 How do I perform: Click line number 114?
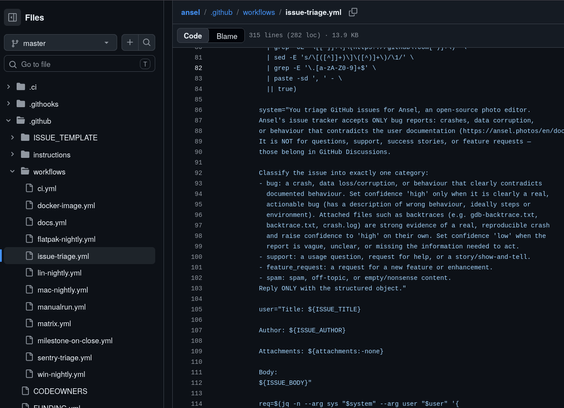[196, 404]
